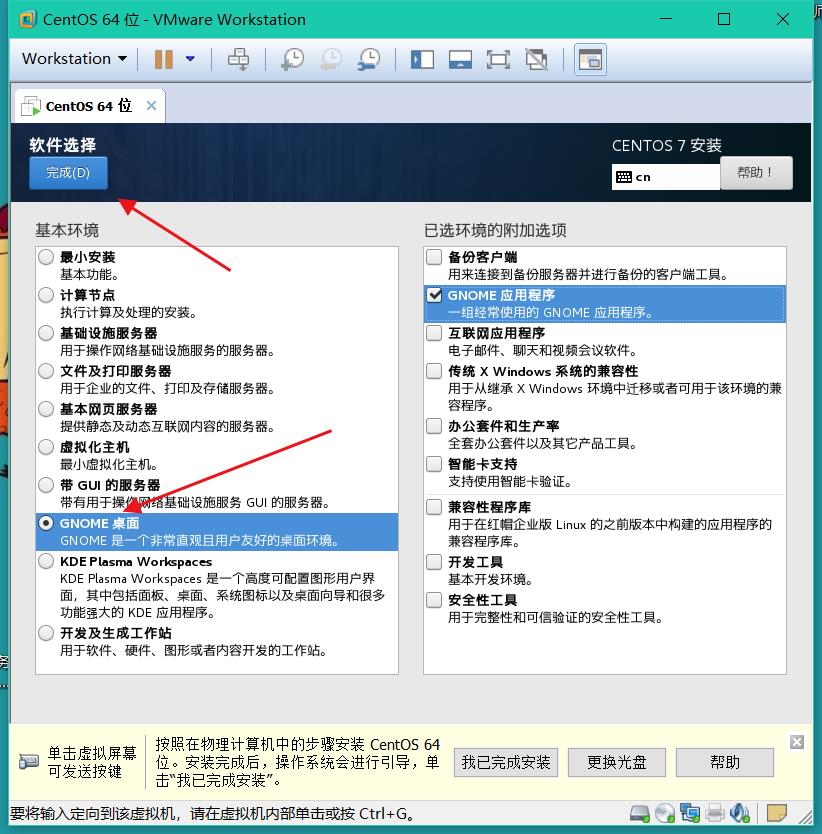The width and height of the screenshot is (822, 834).
Task: Click the 帮助 button in yellow hint bar
Action: (x=725, y=762)
